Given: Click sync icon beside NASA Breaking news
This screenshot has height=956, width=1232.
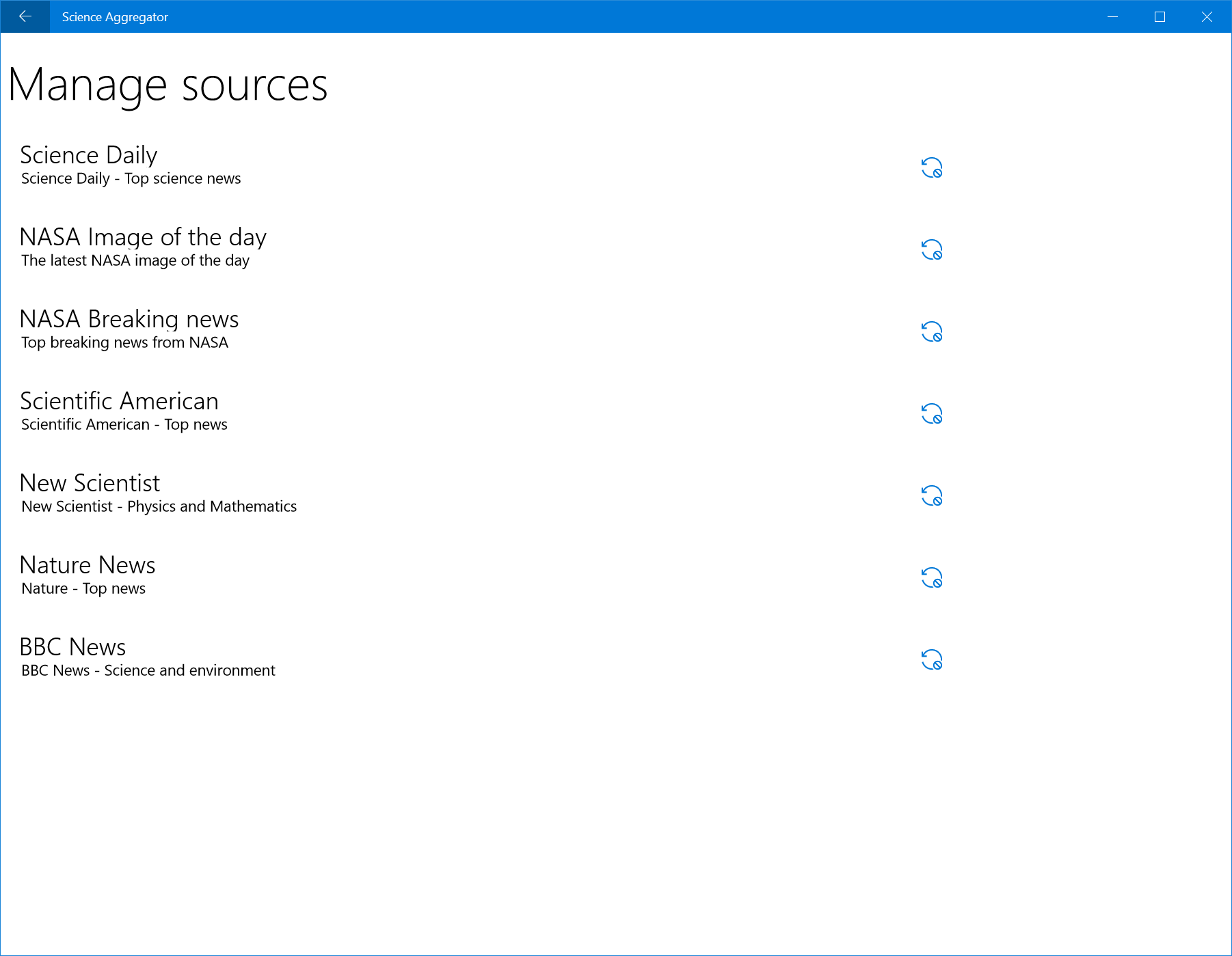Looking at the screenshot, I should tap(931, 331).
